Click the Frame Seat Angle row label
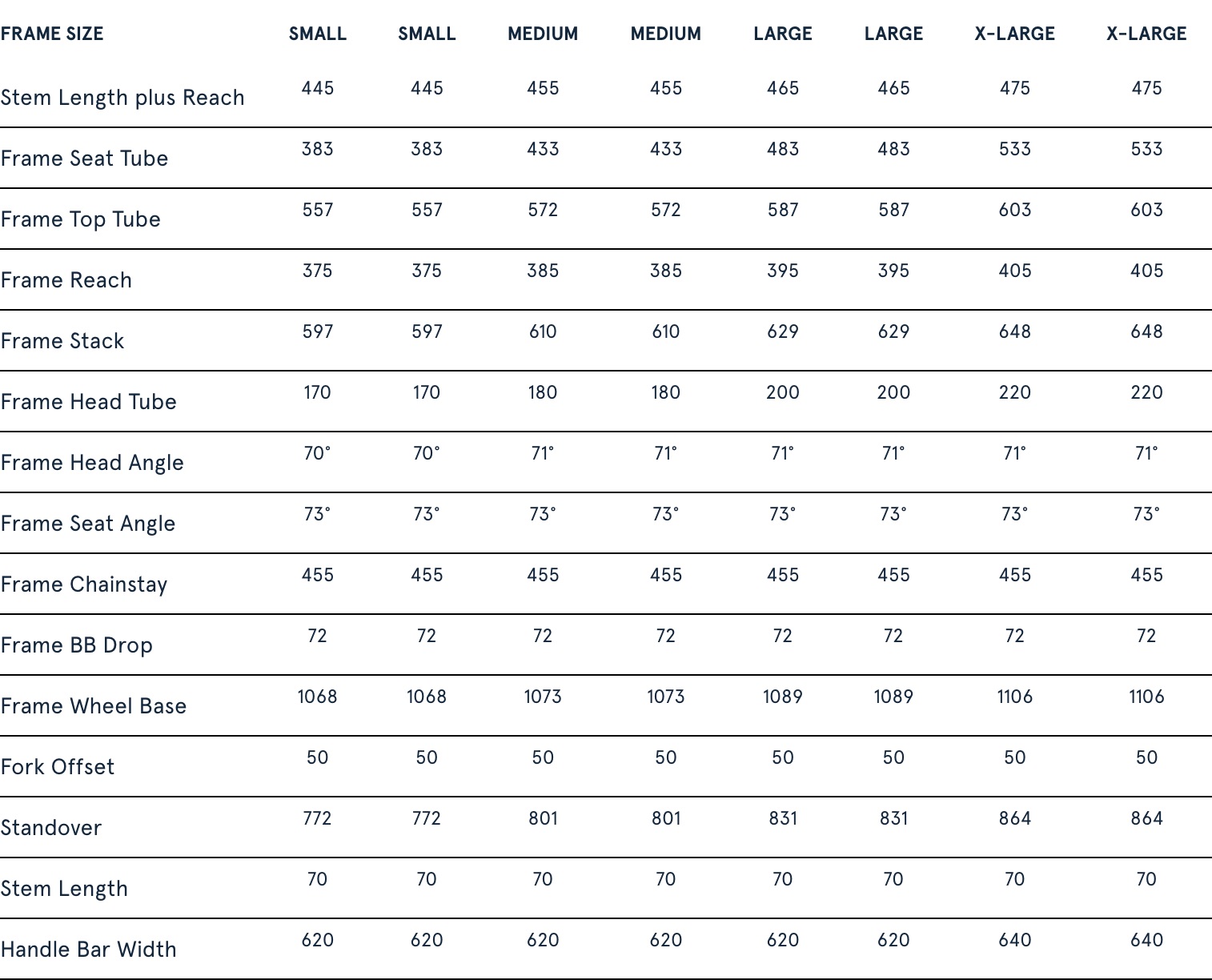Screen dimensions: 1212x980 (x=87, y=524)
